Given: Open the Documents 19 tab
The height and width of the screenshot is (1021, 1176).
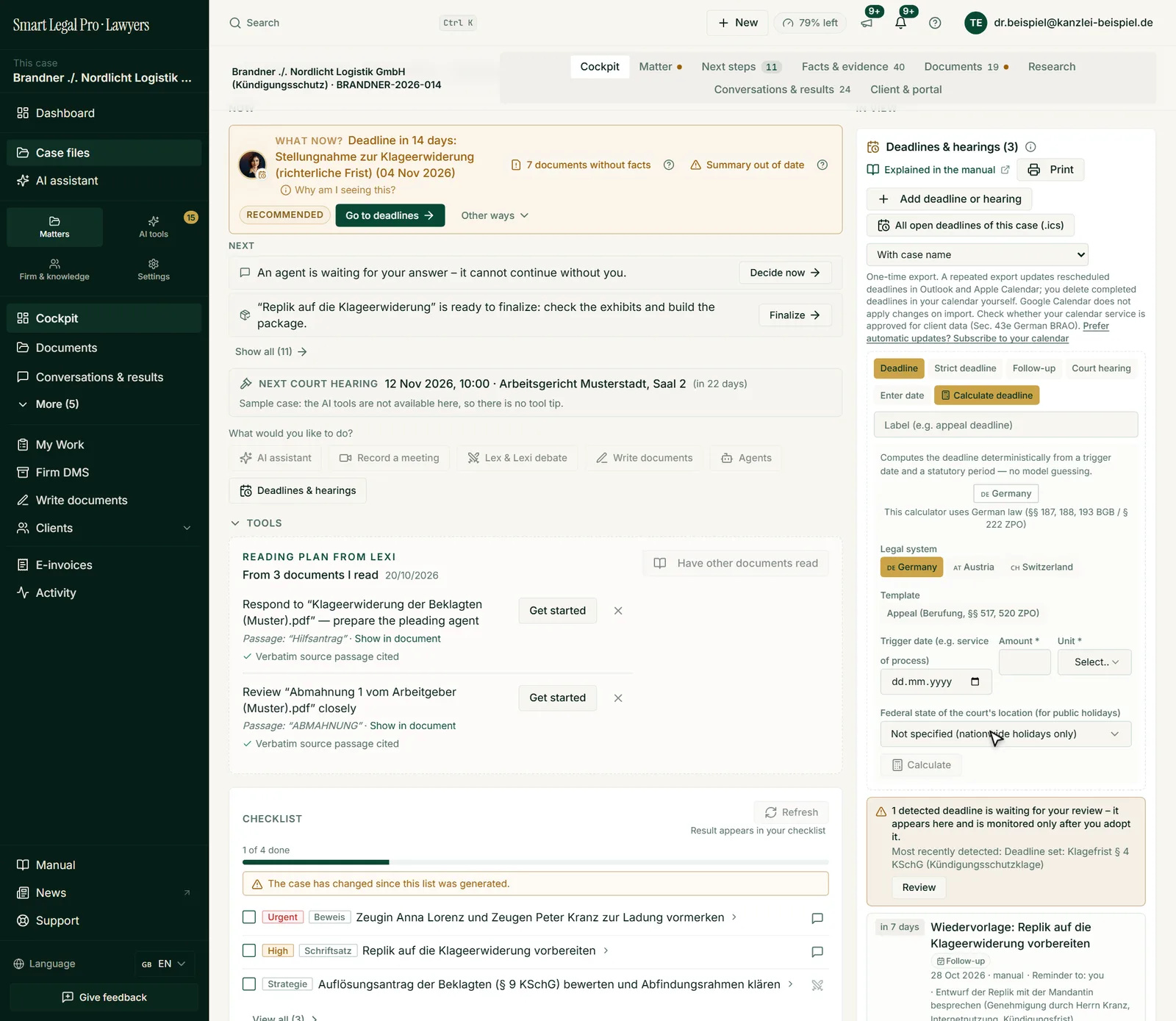Looking at the screenshot, I should pyautogui.click(x=966, y=67).
